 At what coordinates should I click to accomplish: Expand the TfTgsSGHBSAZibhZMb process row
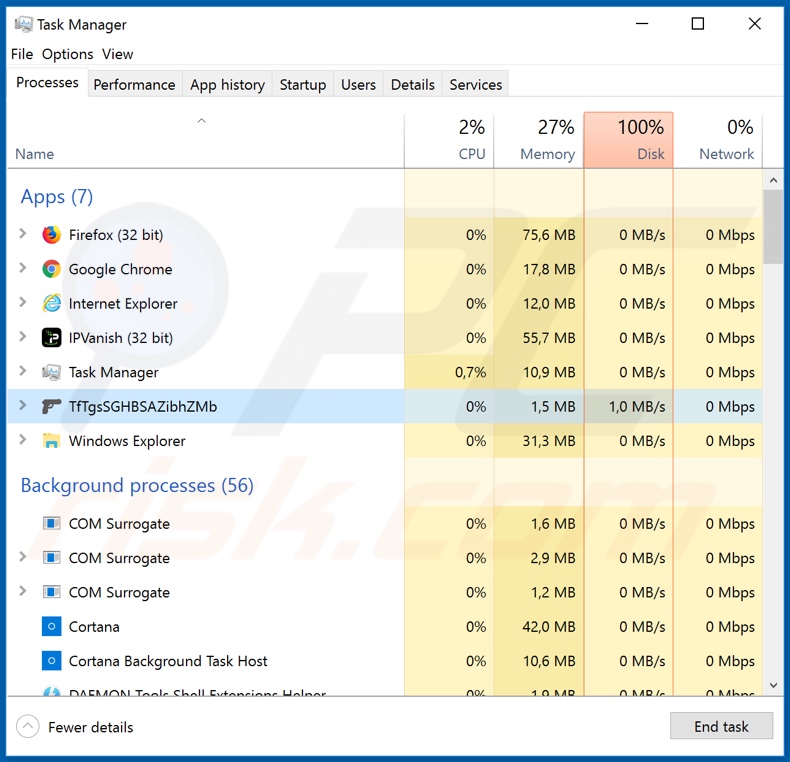tap(23, 405)
